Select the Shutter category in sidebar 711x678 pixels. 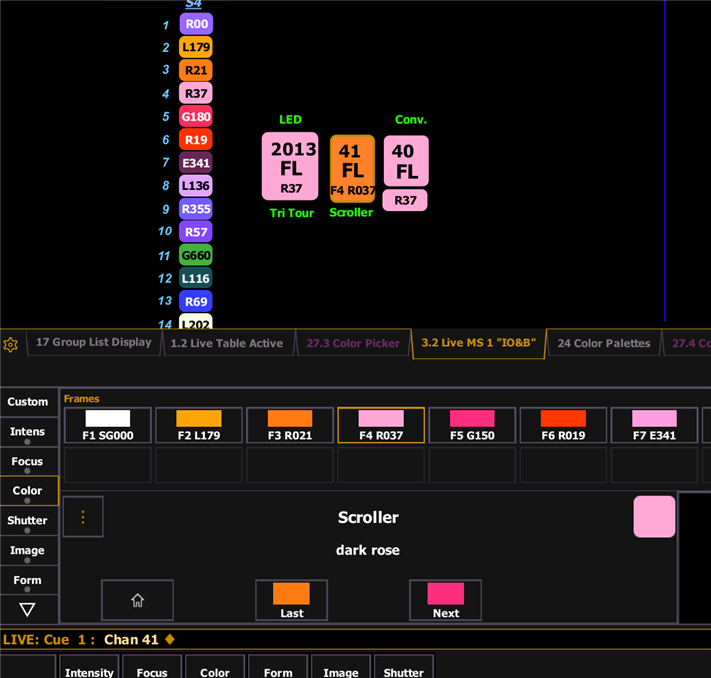click(x=27, y=521)
